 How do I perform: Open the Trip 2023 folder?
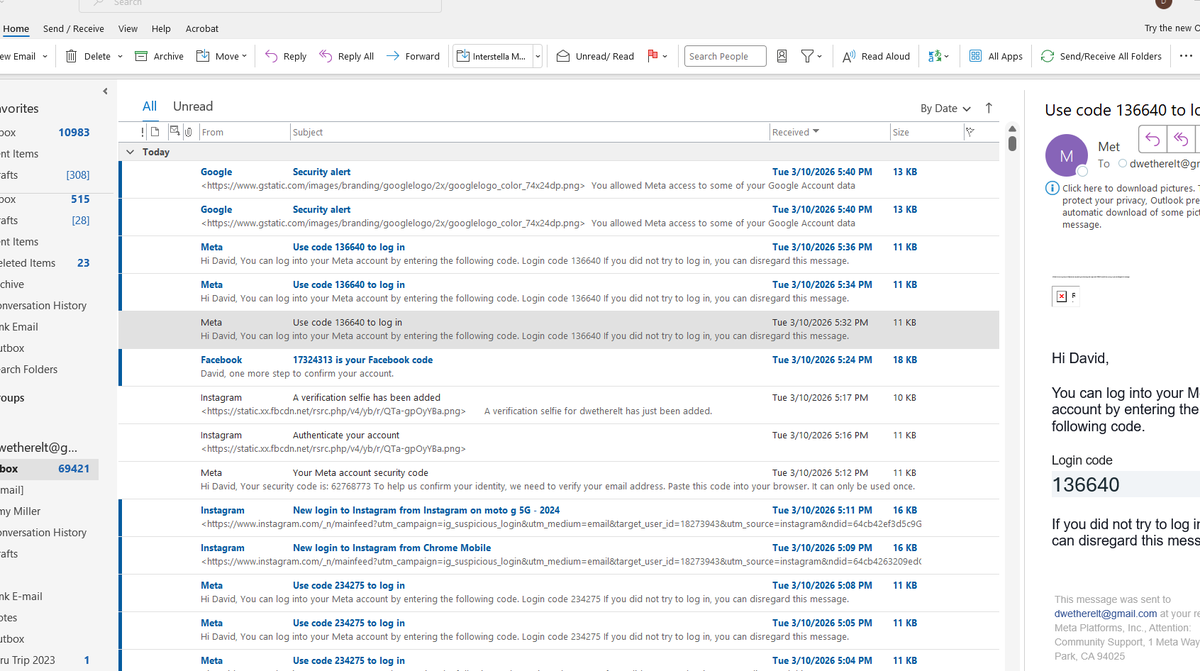pyautogui.click(x=48, y=660)
